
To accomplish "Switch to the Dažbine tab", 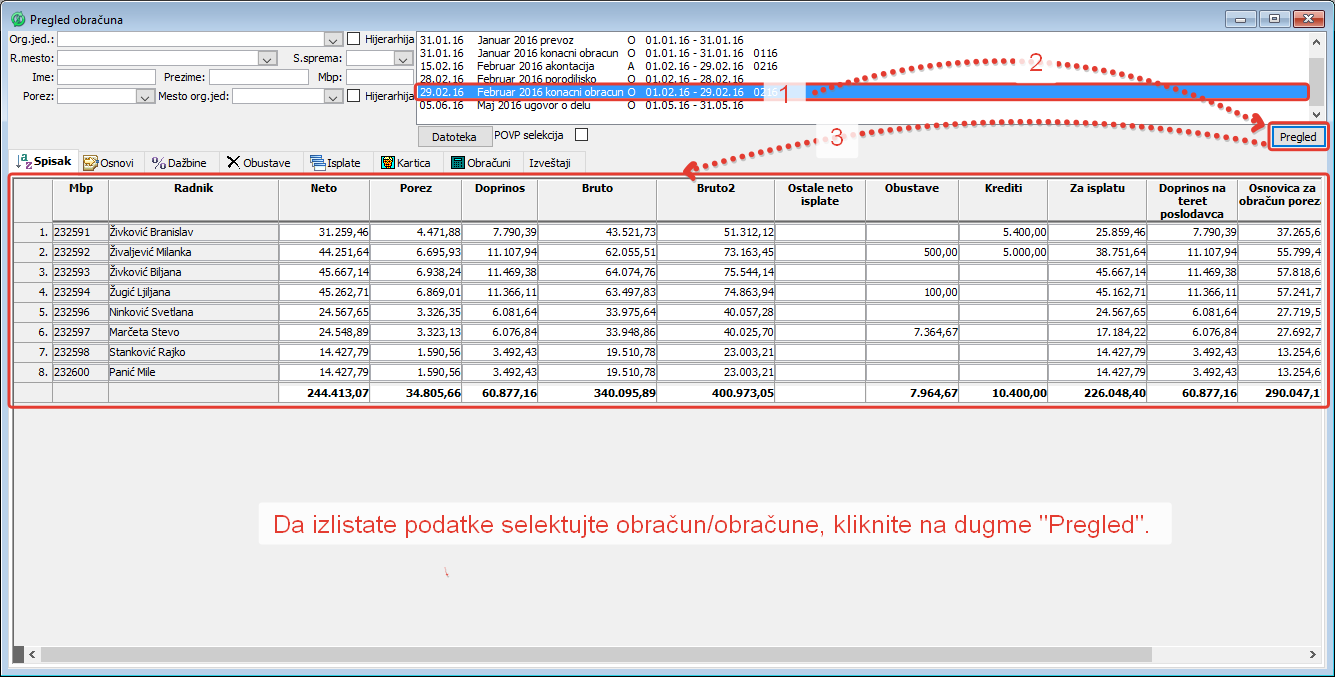I will tap(180, 162).
